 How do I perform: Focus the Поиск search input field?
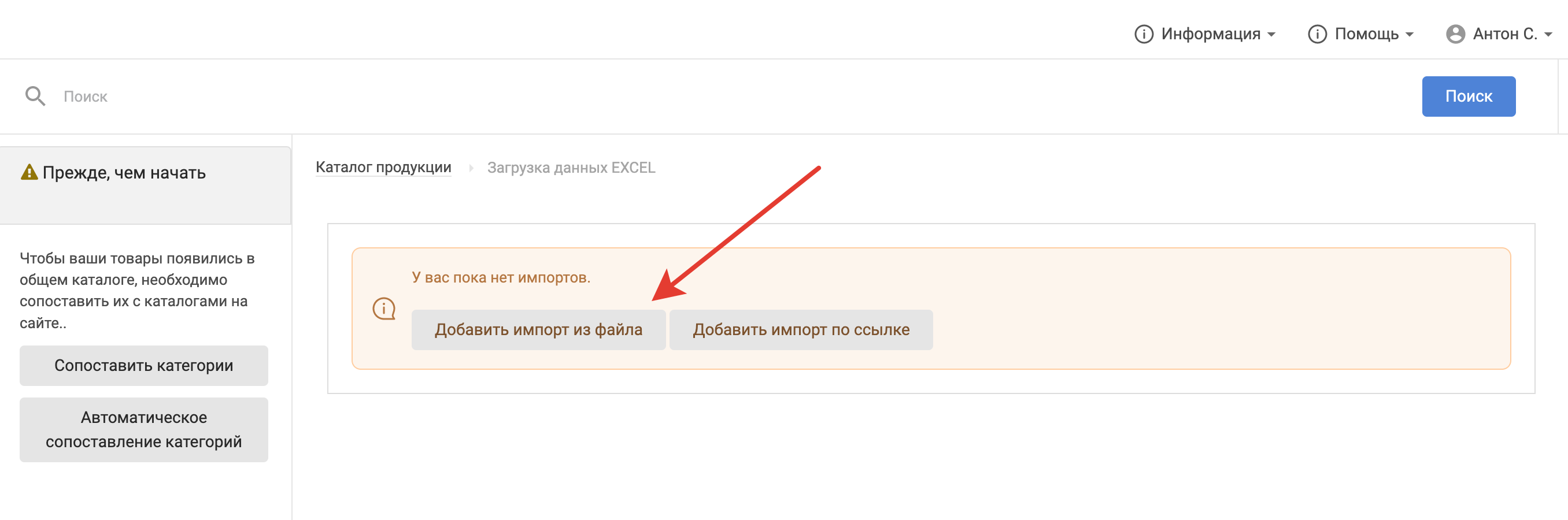(730, 96)
